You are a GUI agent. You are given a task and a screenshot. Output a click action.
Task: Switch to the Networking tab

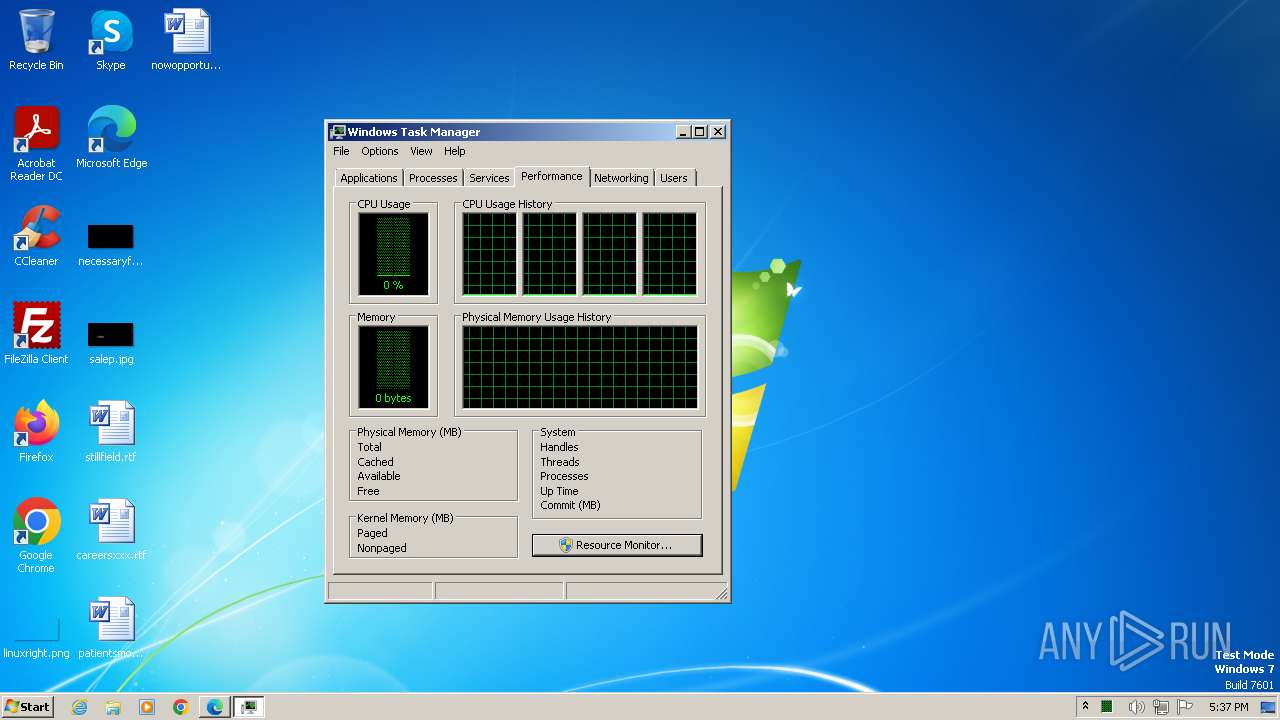(621, 178)
